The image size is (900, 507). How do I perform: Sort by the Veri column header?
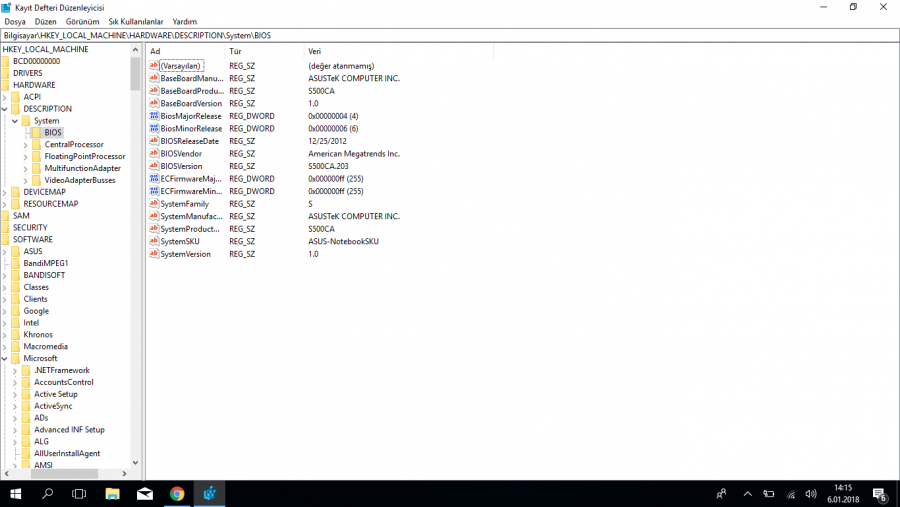398,51
